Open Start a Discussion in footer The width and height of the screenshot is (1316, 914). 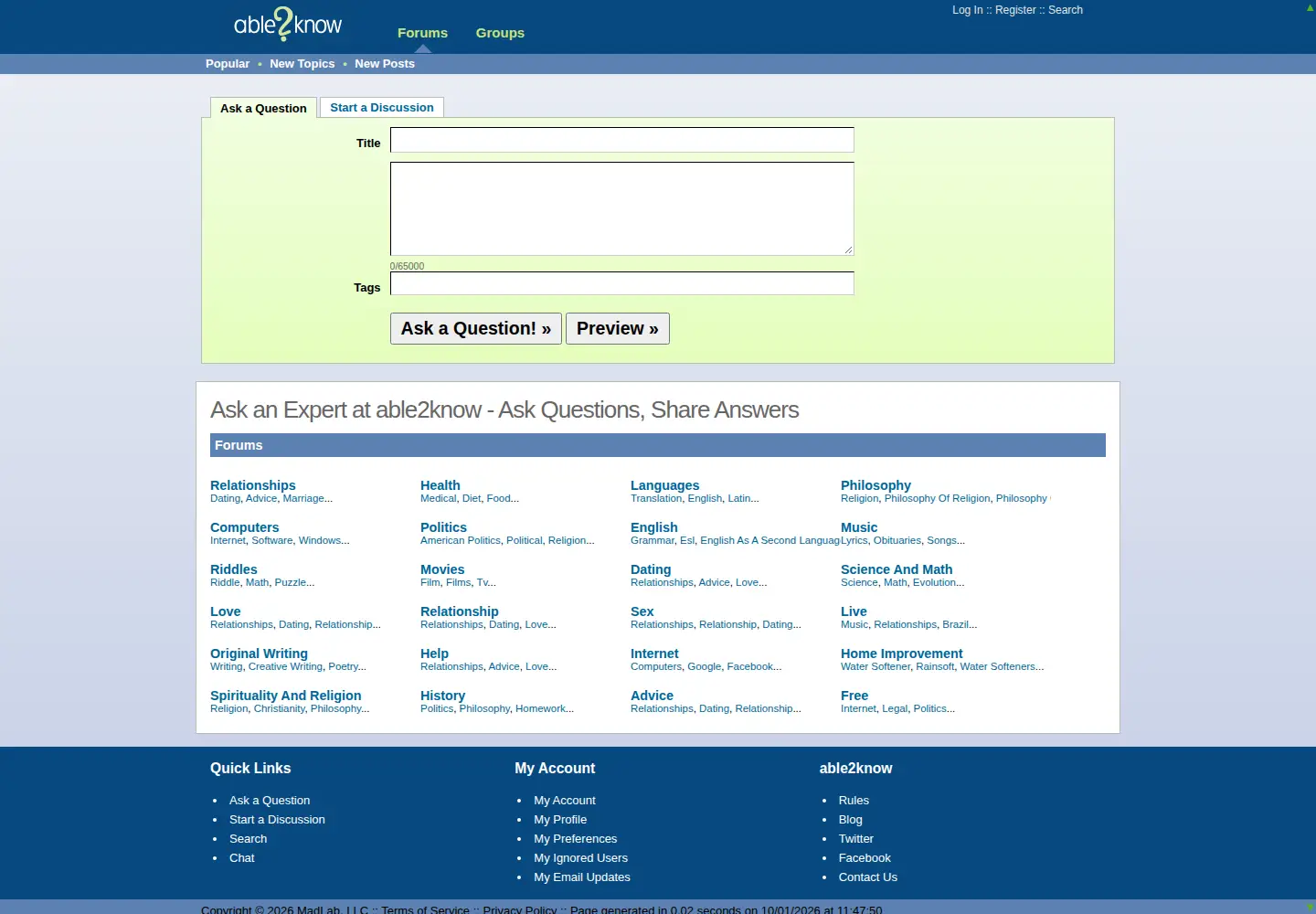tap(277, 820)
